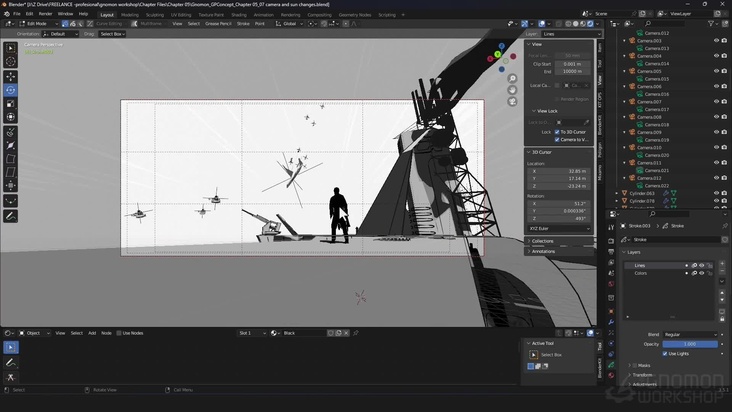Open the Grease Pencil header menu
This screenshot has width=732, height=412.
tap(217, 23)
